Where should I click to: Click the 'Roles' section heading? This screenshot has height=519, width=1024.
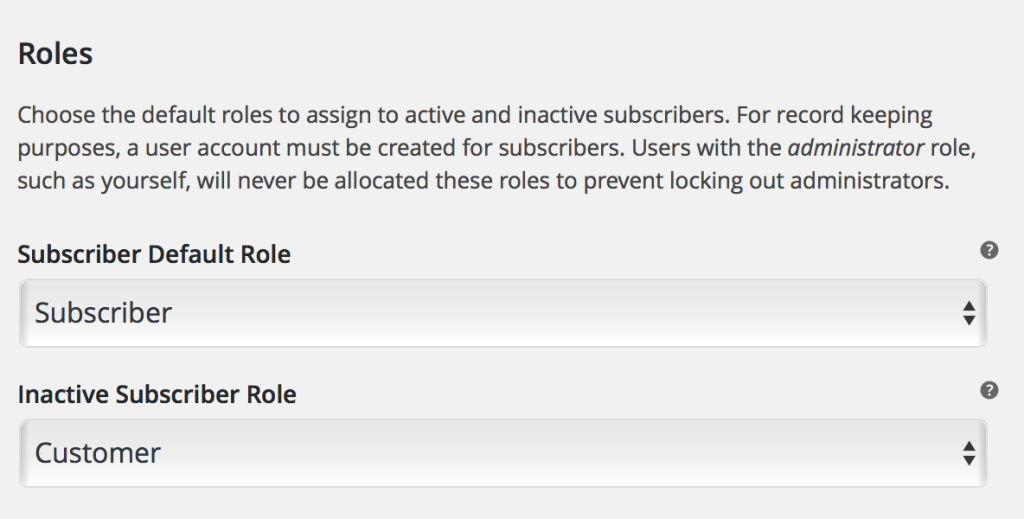click(x=56, y=53)
